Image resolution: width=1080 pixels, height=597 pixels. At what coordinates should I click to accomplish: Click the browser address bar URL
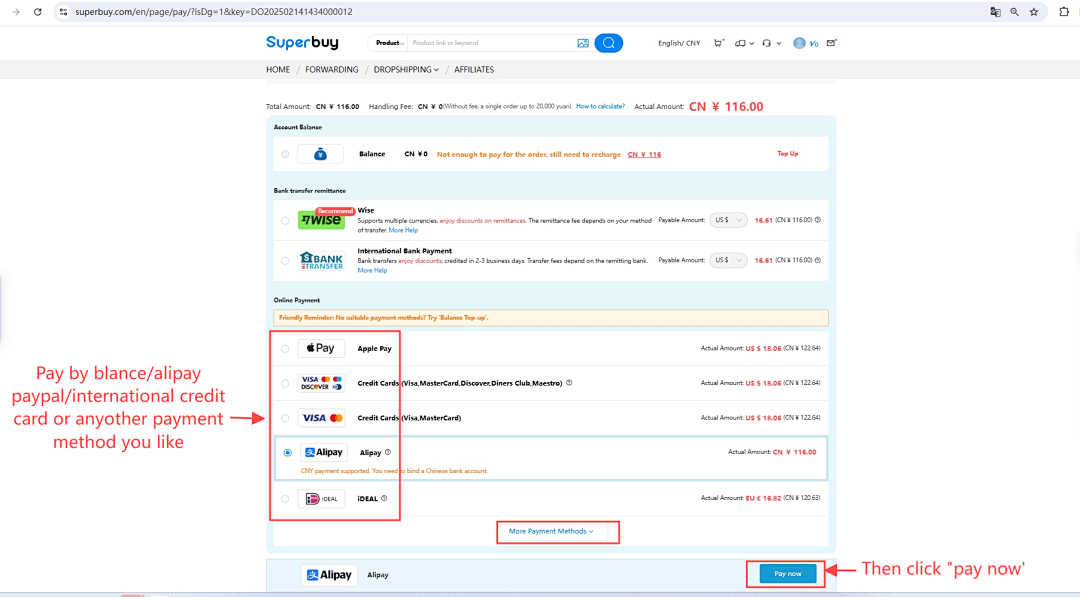[x=214, y=12]
